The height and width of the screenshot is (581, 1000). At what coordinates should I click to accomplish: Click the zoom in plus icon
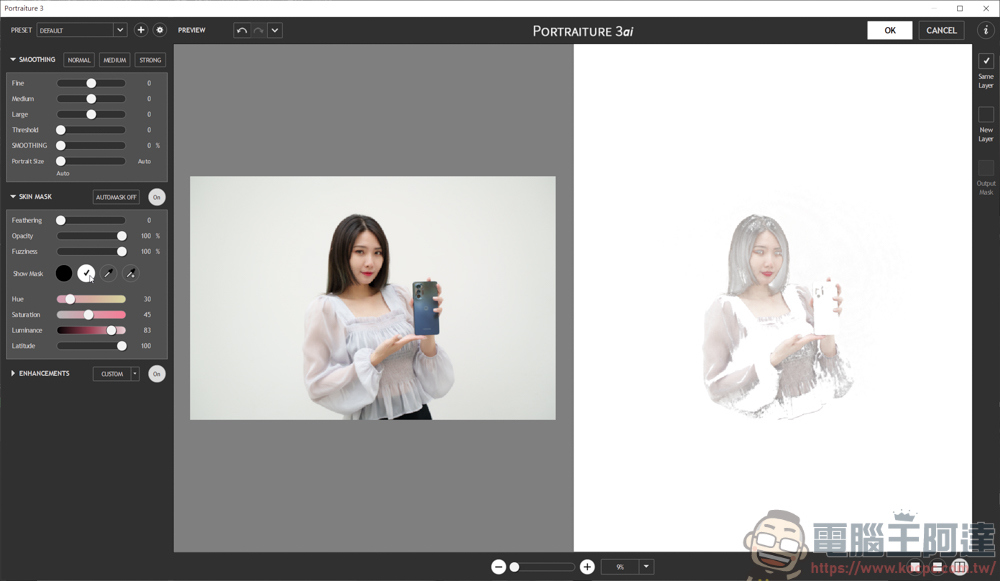pyautogui.click(x=587, y=567)
